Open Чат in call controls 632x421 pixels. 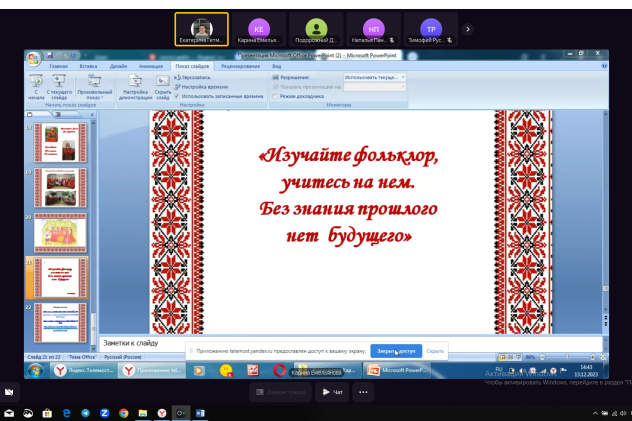pyautogui.click(x=333, y=392)
